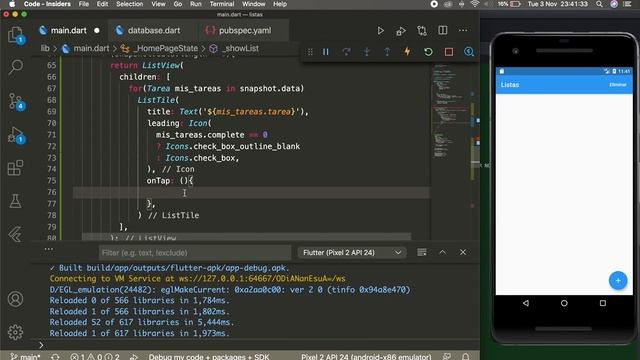Click the debug-run icon in editor title

pyautogui.click(x=401, y=31)
